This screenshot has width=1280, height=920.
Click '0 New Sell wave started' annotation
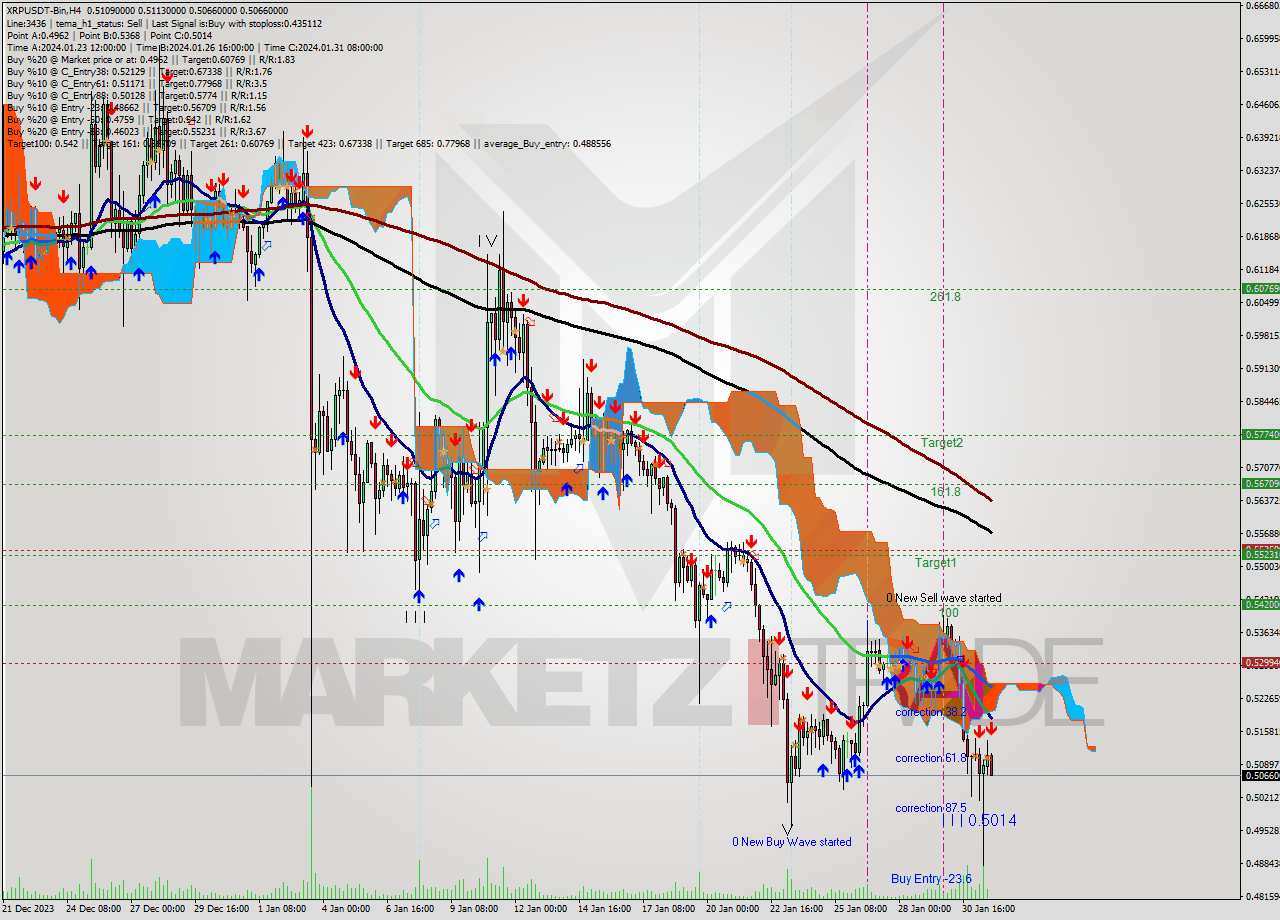[x=943, y=598]
